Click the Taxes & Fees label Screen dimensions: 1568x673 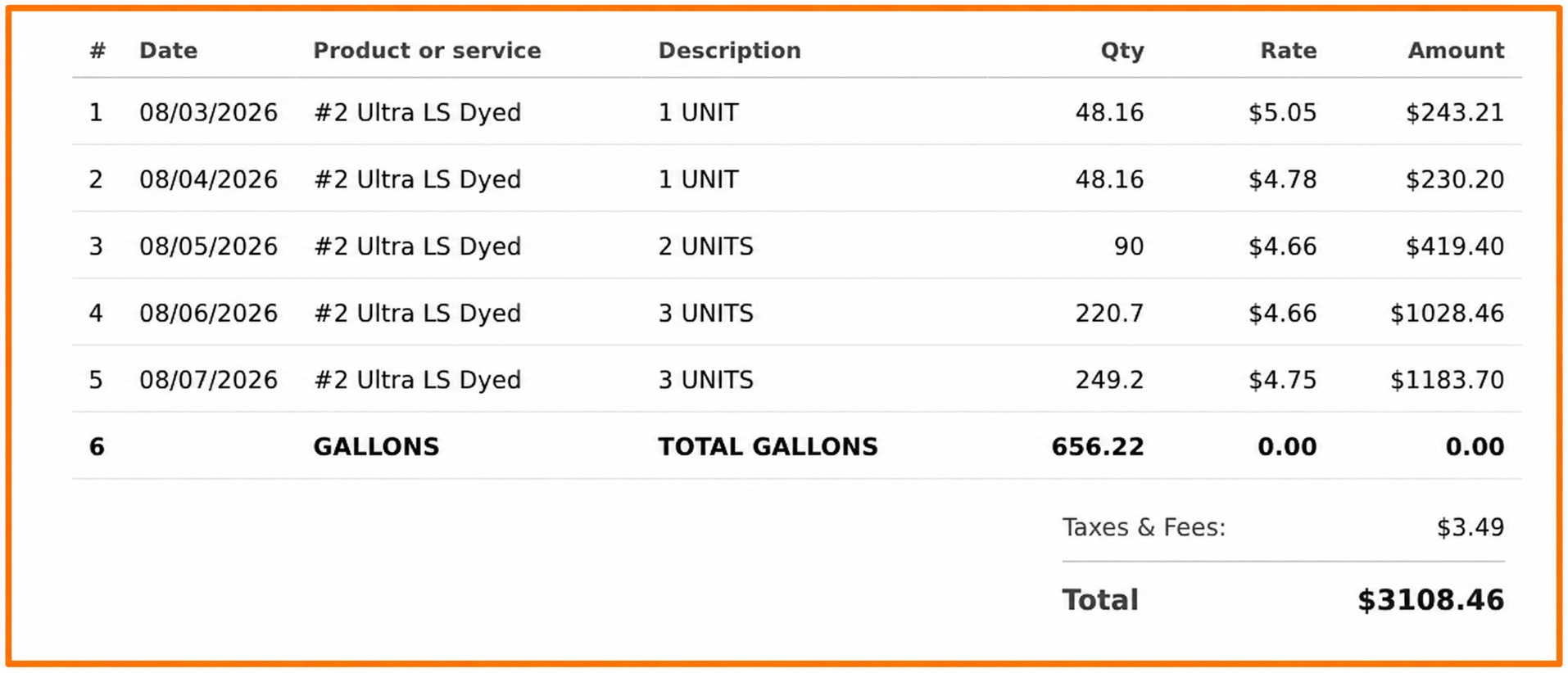coord(1144,527)
